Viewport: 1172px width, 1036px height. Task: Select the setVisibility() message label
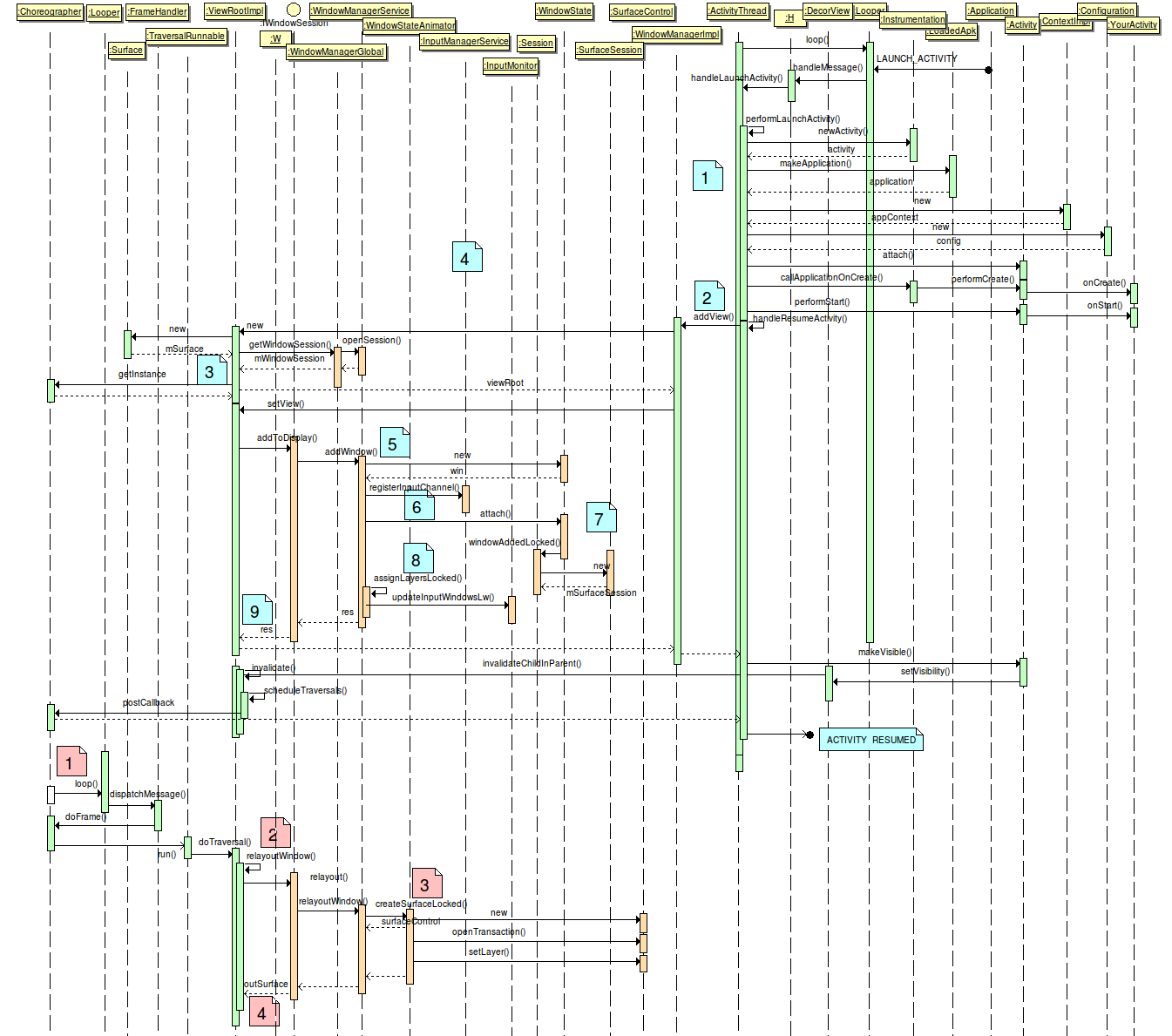[925, 672]
